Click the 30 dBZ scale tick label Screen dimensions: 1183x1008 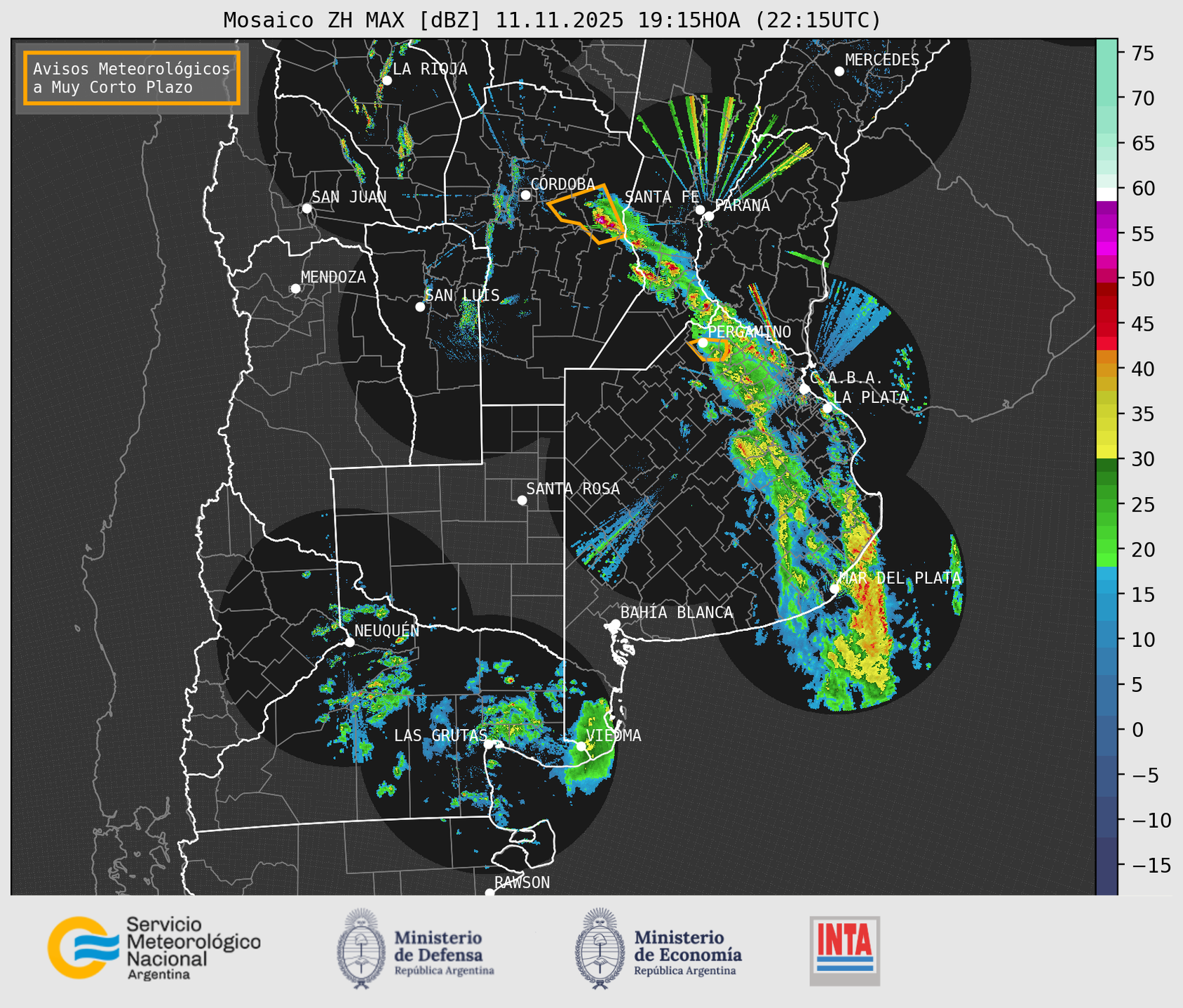point(1142,459)
